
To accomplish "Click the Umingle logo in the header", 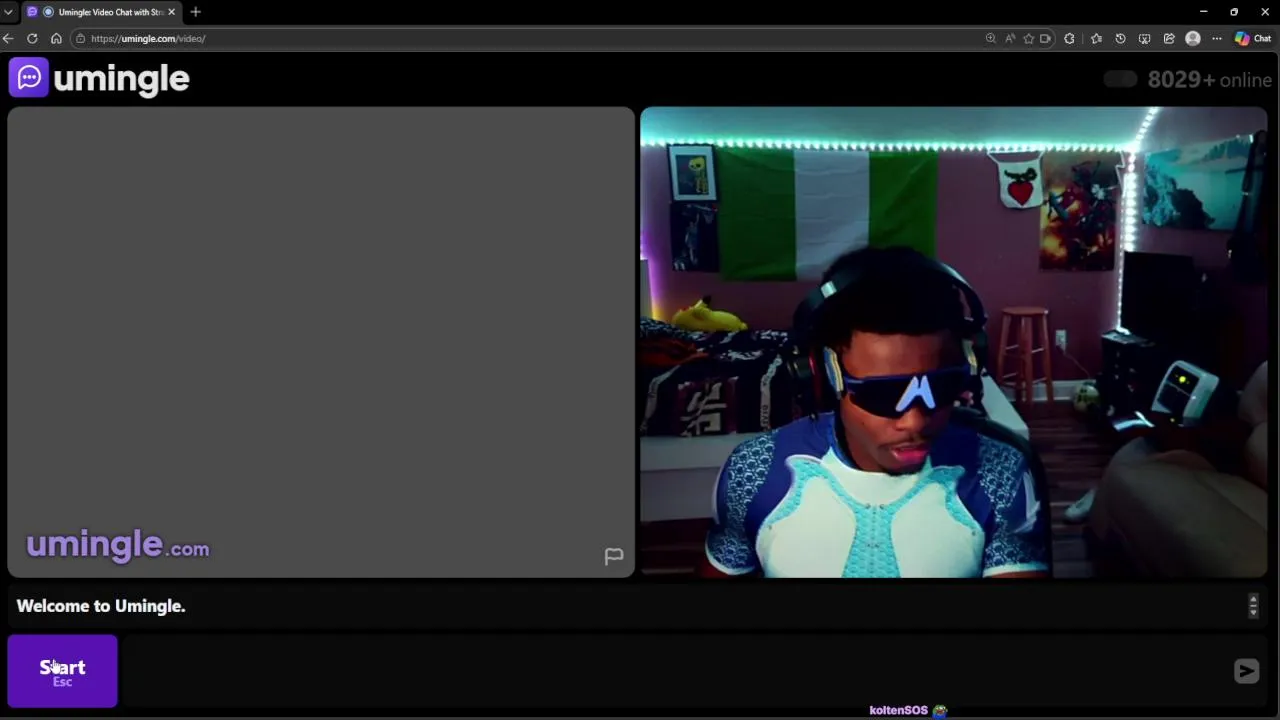I will click(29, 78).
